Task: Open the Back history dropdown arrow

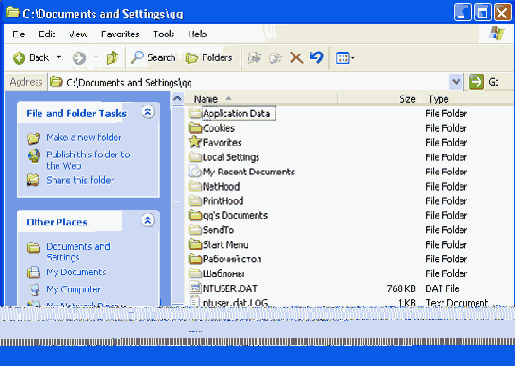Action: tap(59, 57)
